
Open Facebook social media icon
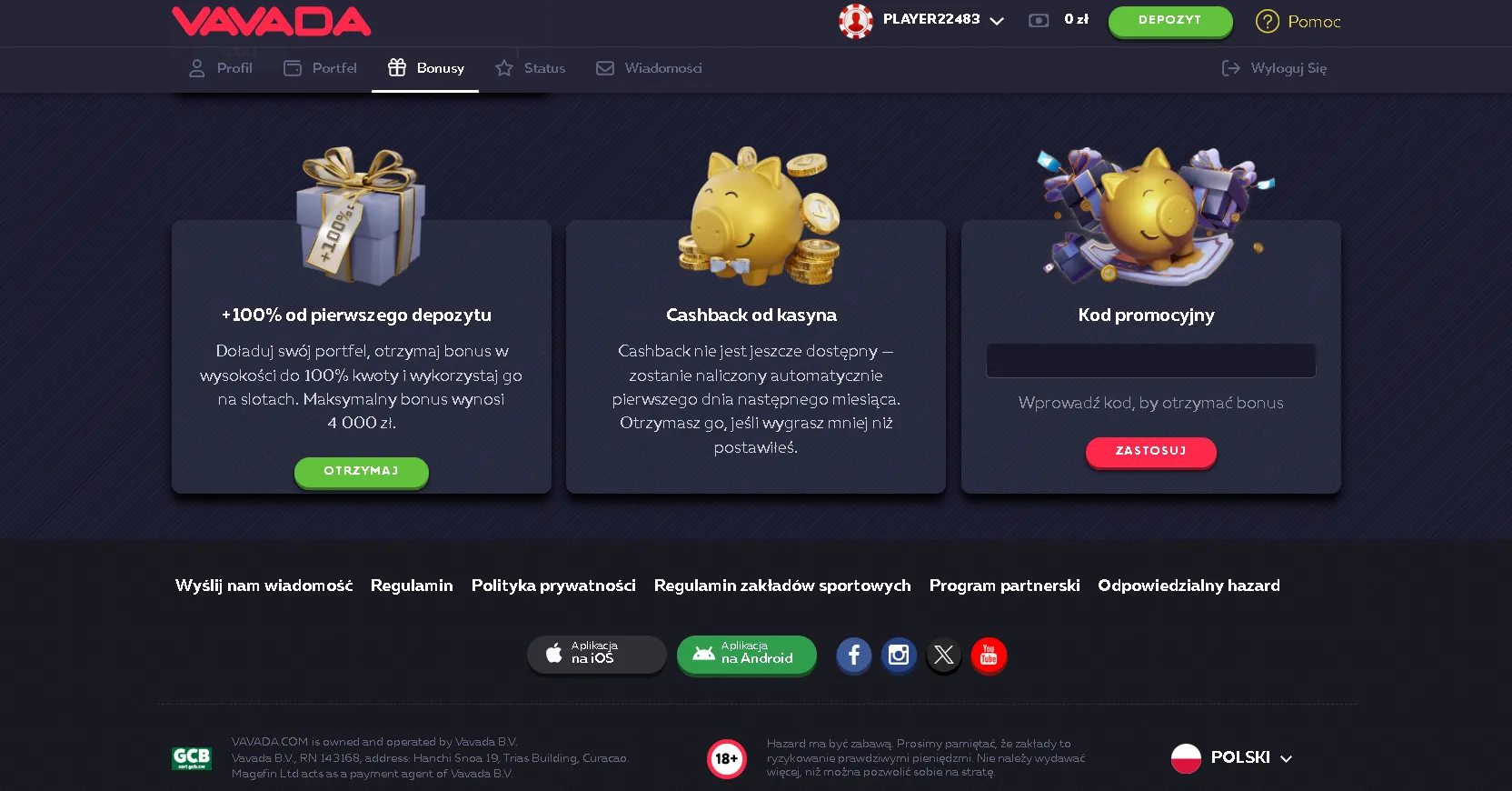(x=853, y=655)
